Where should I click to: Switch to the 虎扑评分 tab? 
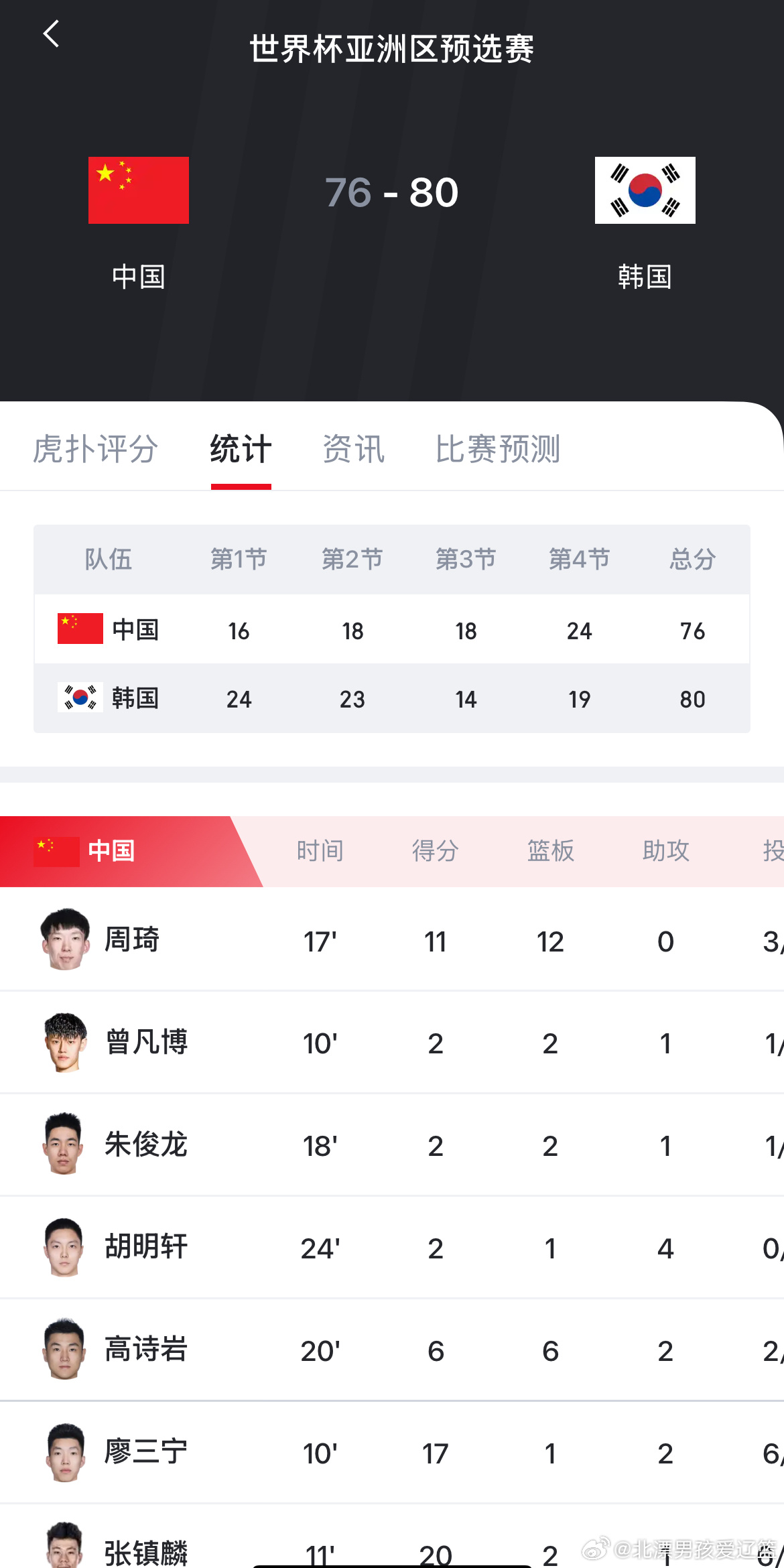point(94,448)
